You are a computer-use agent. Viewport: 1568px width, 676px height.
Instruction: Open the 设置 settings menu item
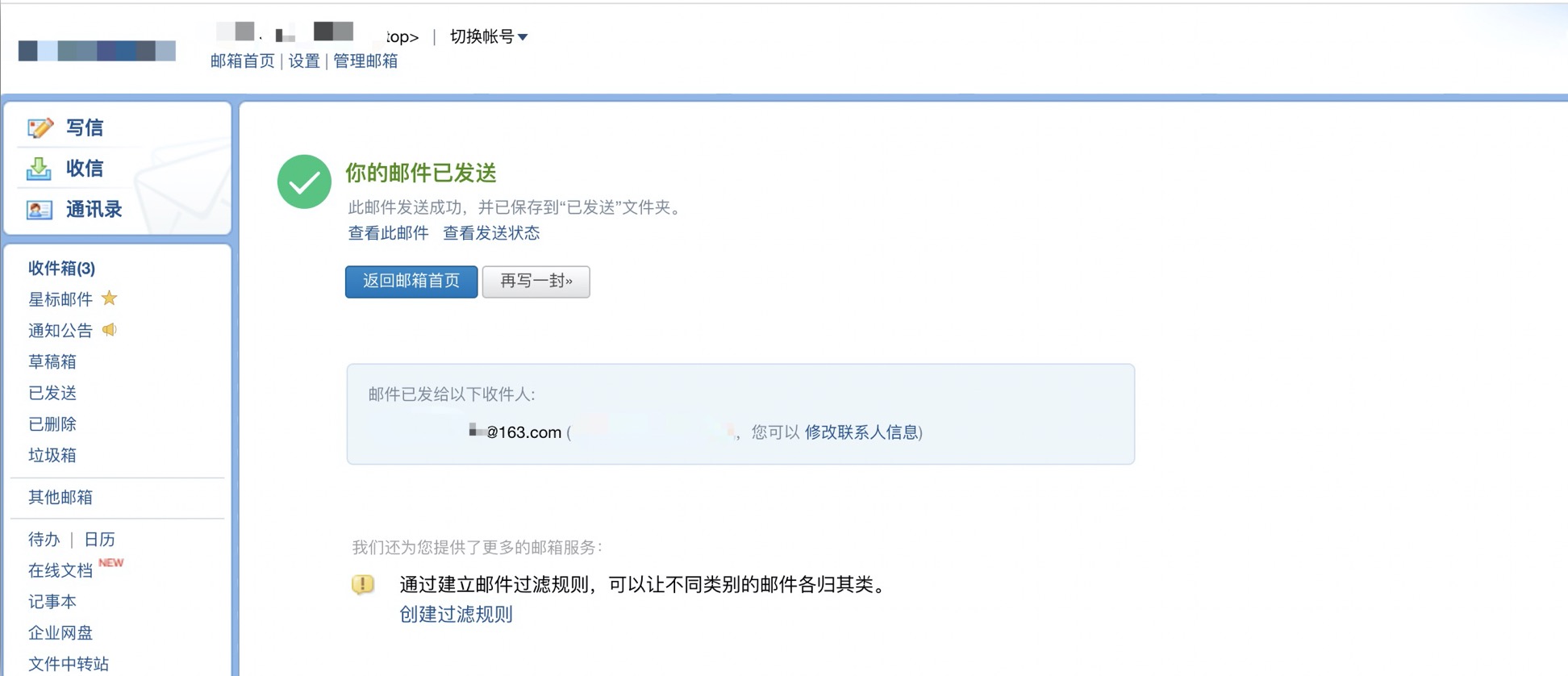pos(302,61)
